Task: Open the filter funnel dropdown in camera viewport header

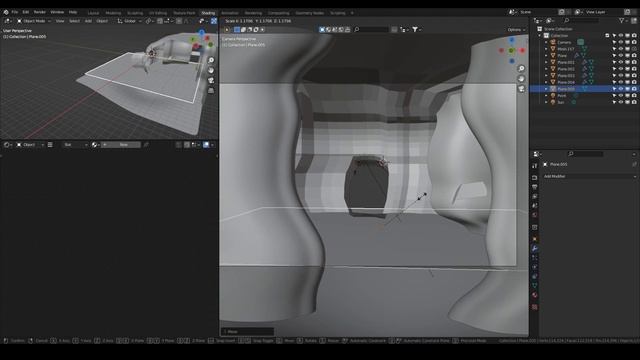Action: point(416,29)
